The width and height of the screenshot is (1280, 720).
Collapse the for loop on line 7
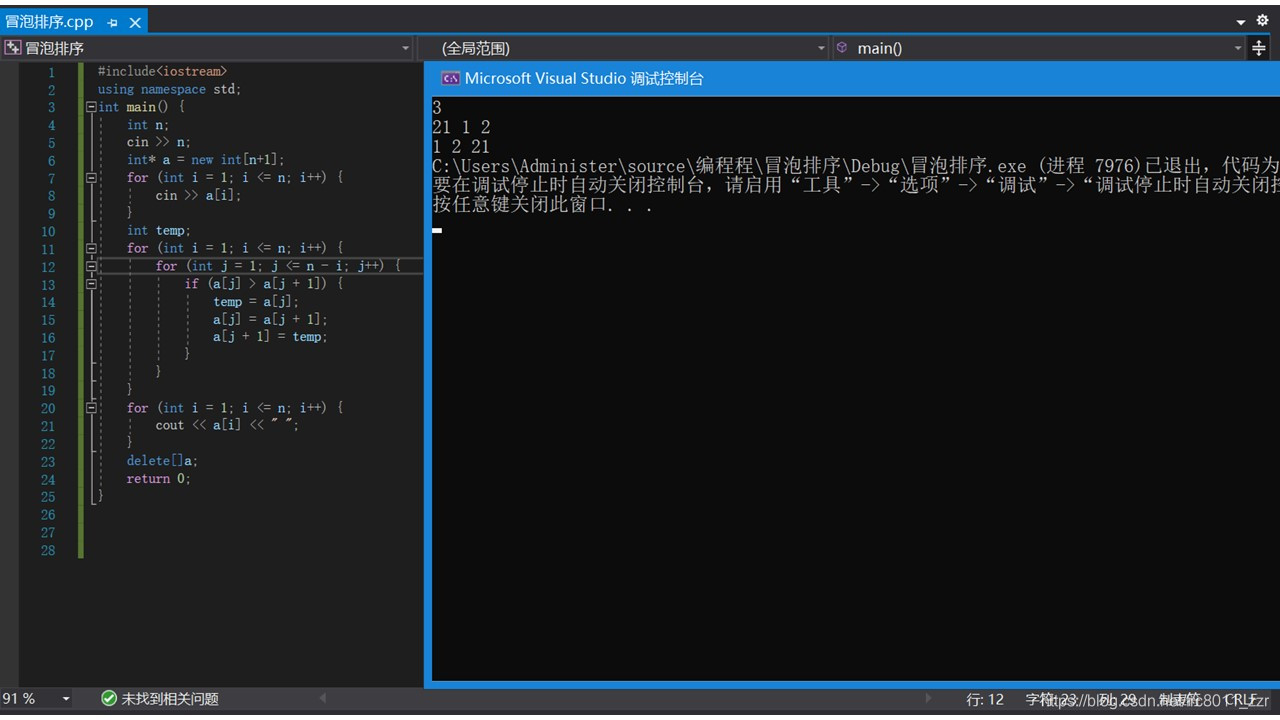[91, 177]
